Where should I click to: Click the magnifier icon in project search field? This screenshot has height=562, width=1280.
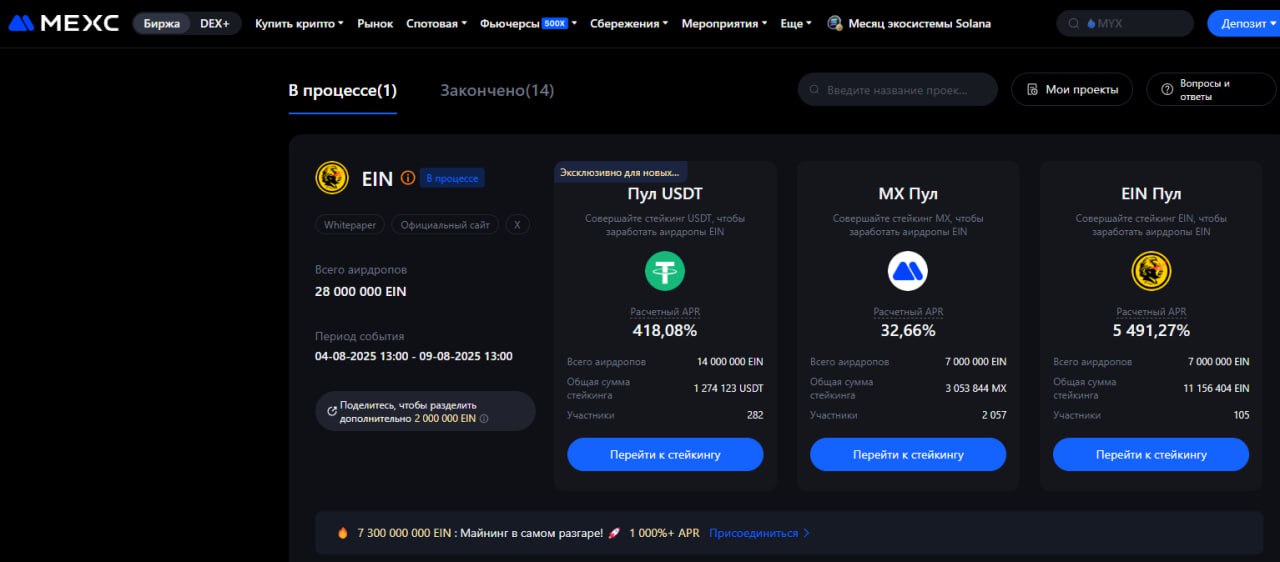pyautogui.click(x=815, y=90)
